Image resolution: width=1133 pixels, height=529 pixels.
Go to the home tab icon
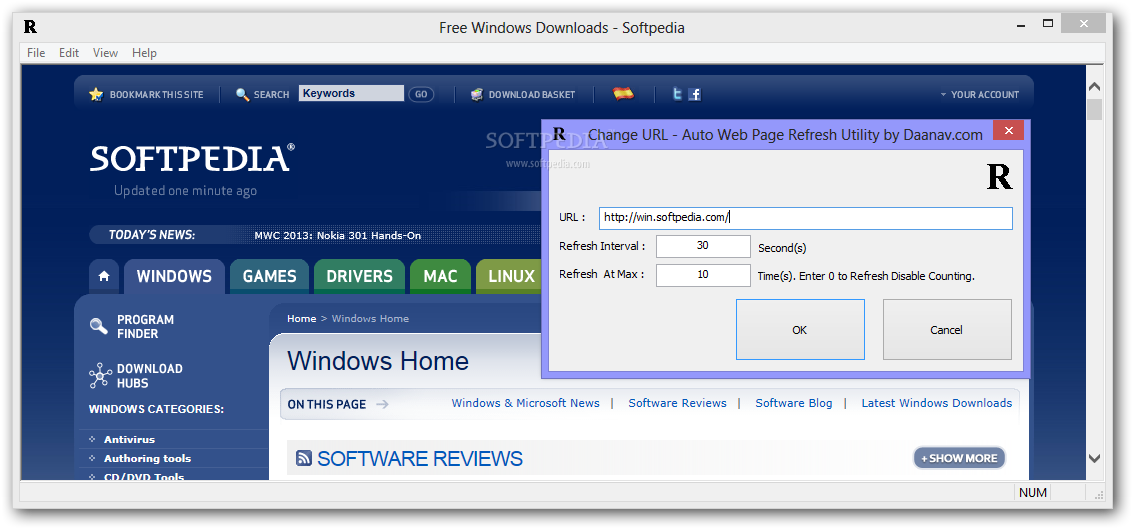[x=104, y=276]
